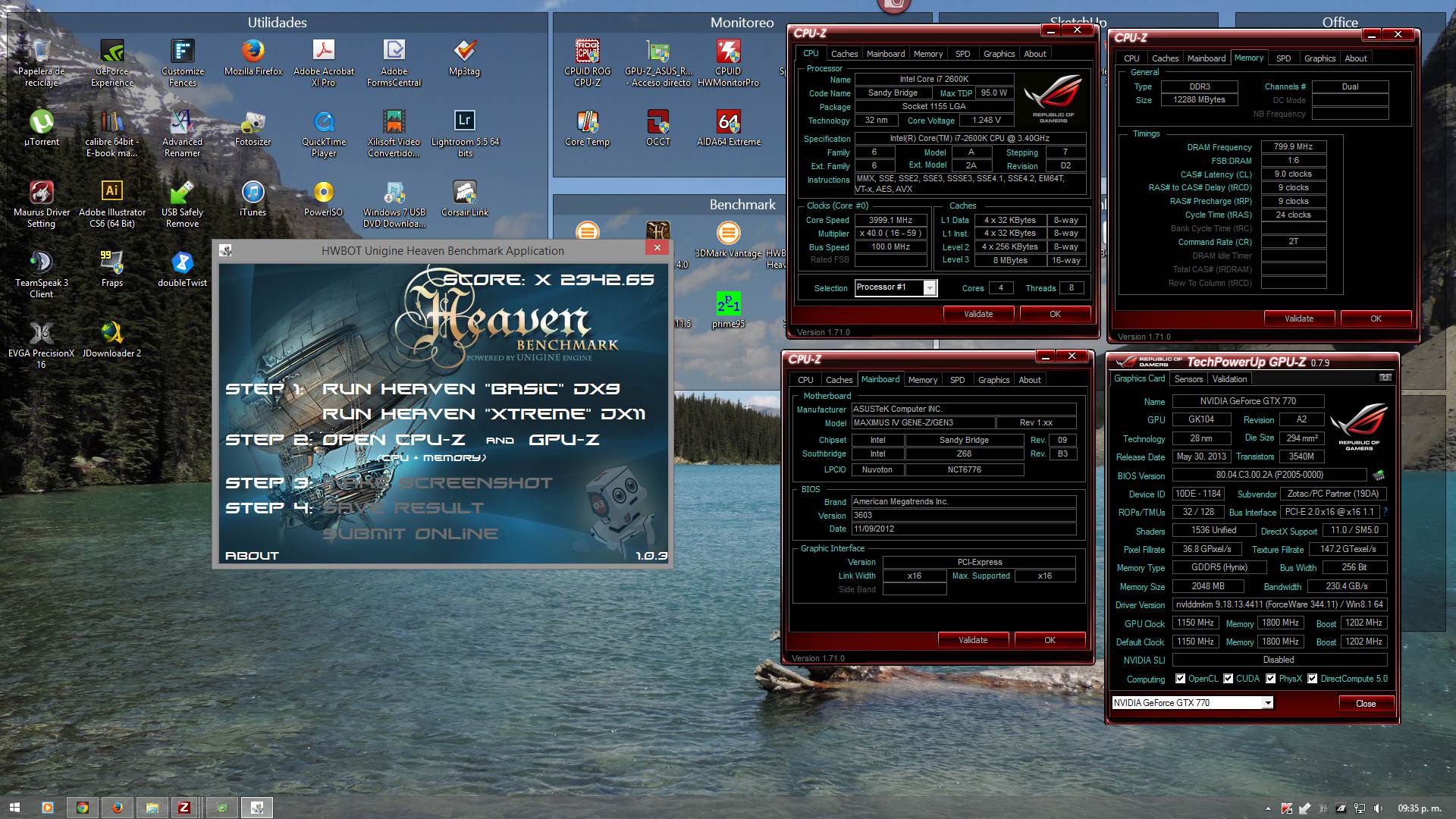Open GPU-Z link in Heaven step 2
1456x819 pixels.
pyautogui.click(x=564, y=440)
